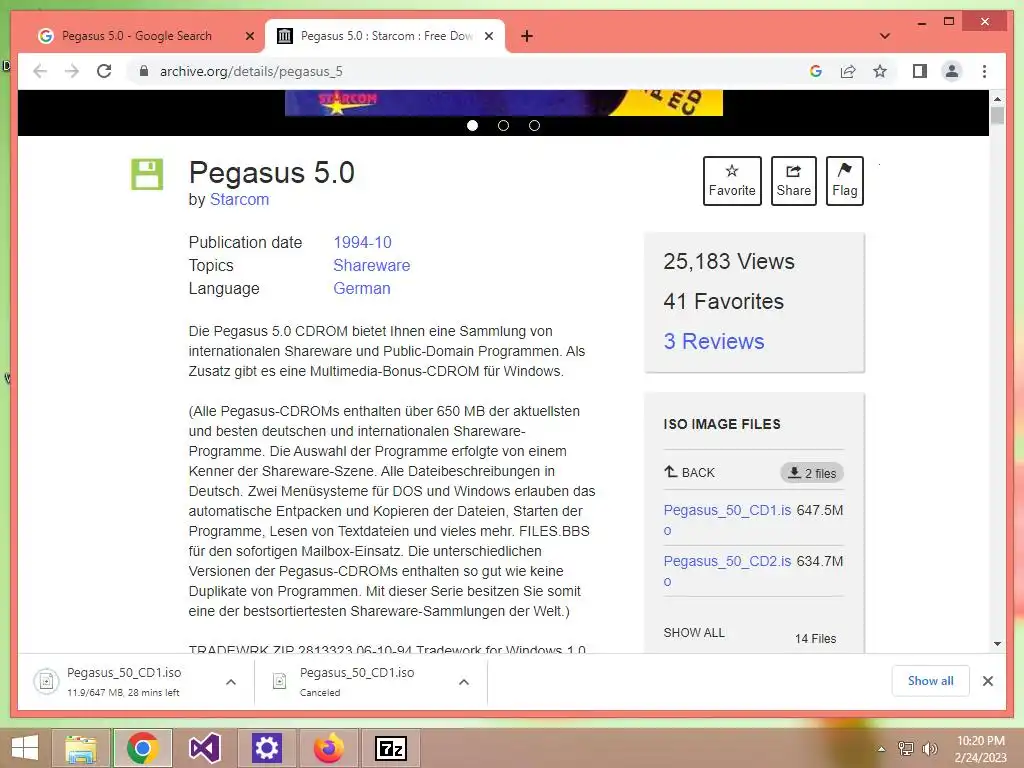Click the Starcom CD cover image
Image resolution: width=1024 pixels, height=768 pixels.
(x=504, y=103)
